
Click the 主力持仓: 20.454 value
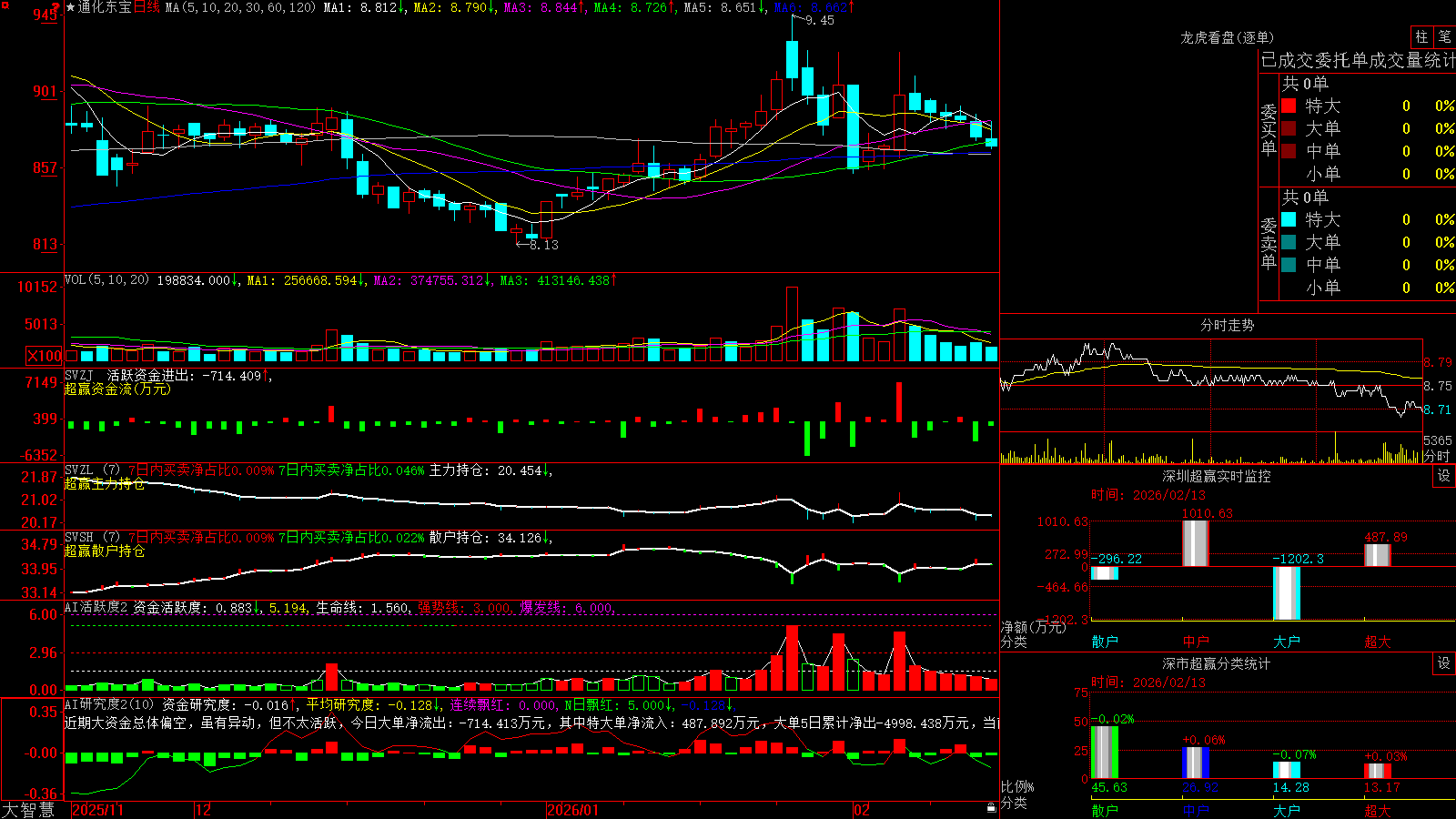490,470
